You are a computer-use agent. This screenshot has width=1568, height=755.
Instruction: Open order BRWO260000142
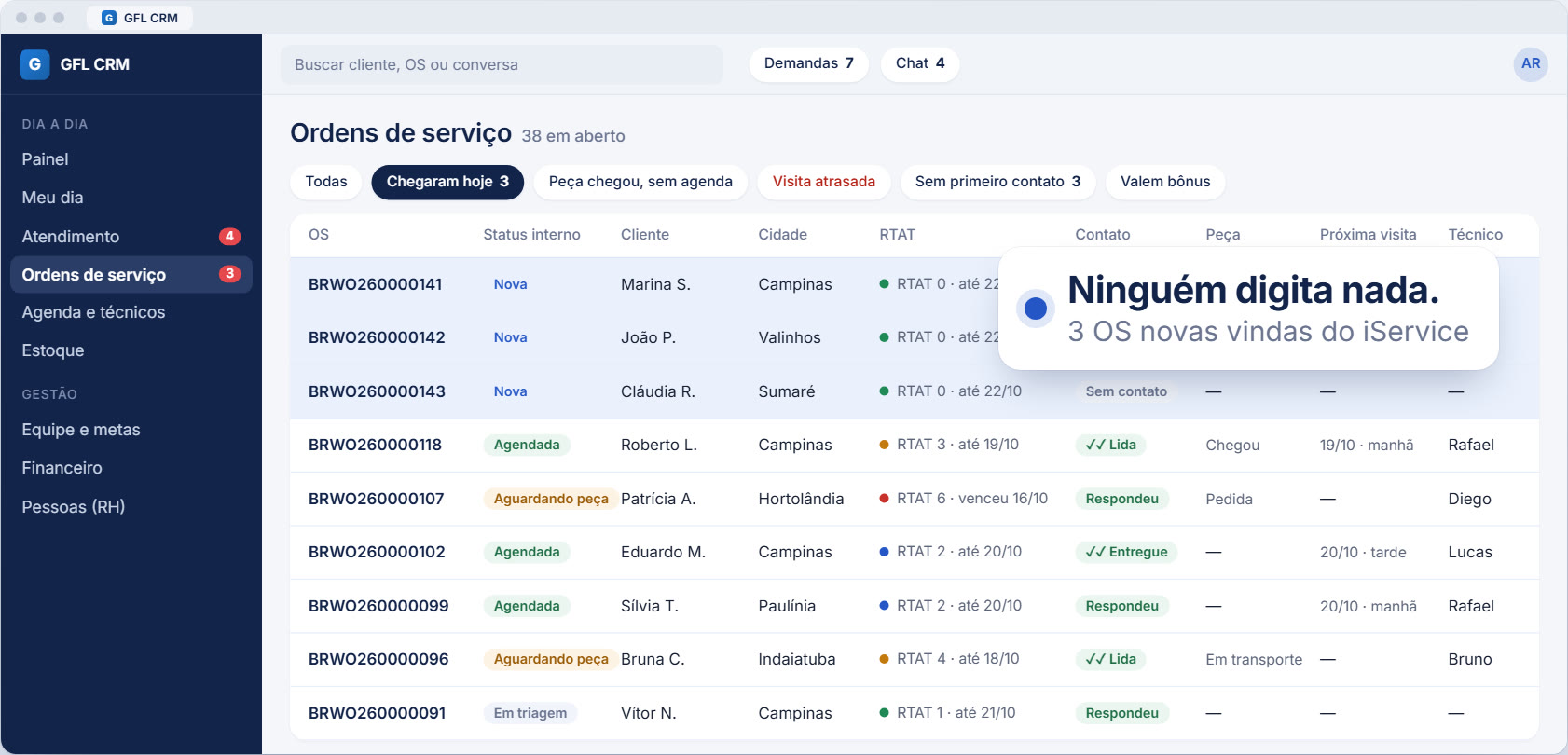pos(377,337)
